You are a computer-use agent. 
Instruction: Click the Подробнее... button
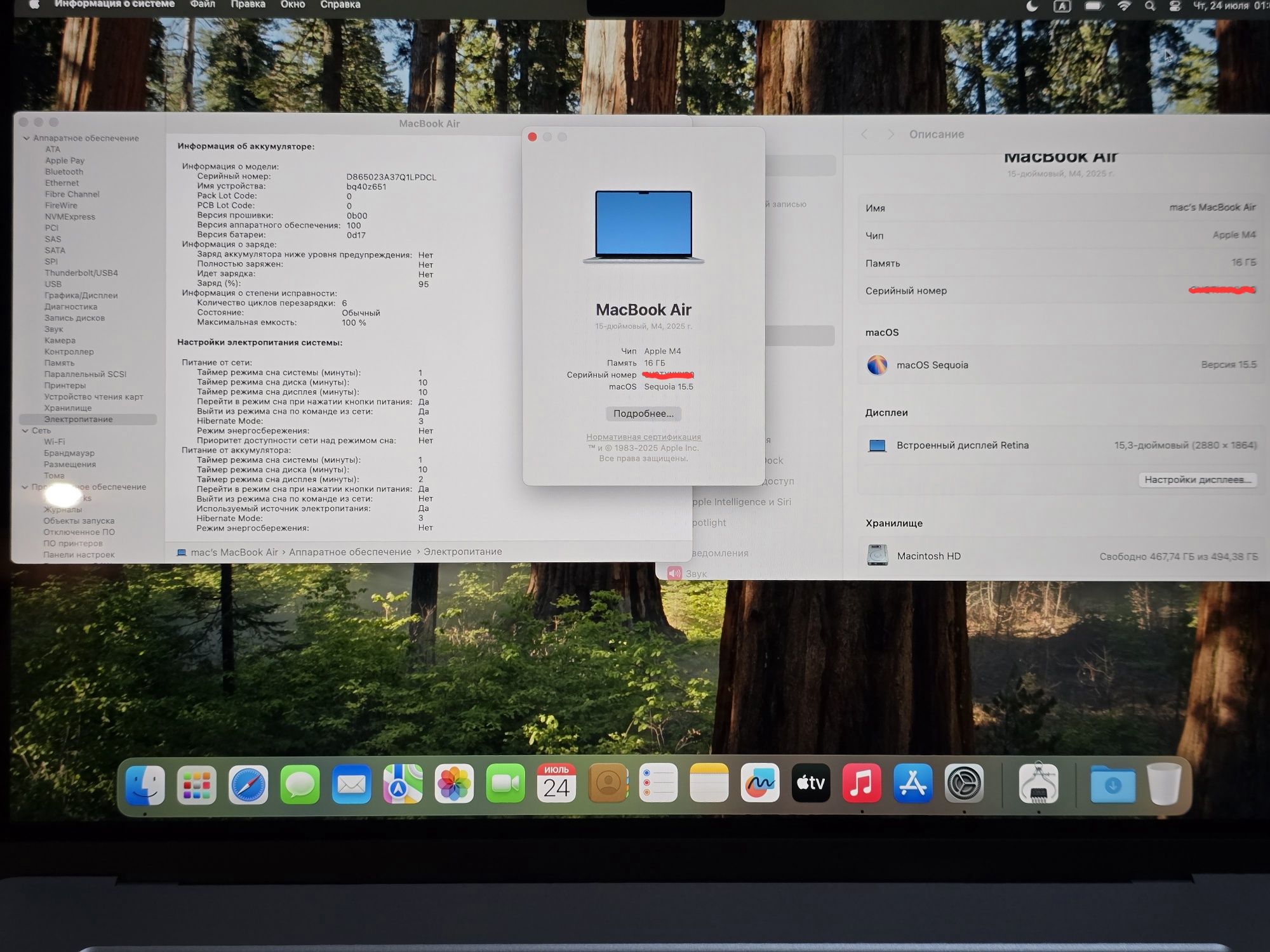coord(643,414)
